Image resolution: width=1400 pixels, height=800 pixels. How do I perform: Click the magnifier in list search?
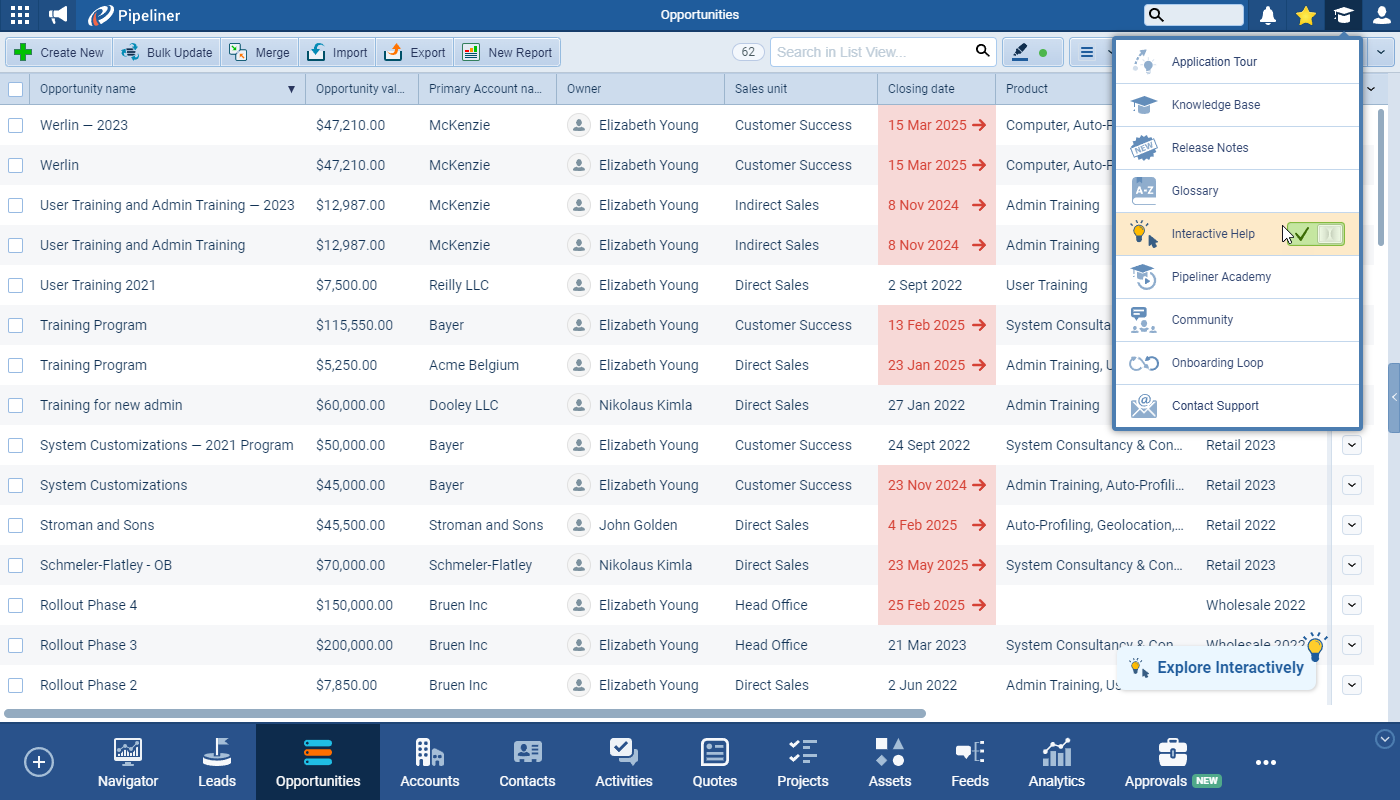point(982,52)
